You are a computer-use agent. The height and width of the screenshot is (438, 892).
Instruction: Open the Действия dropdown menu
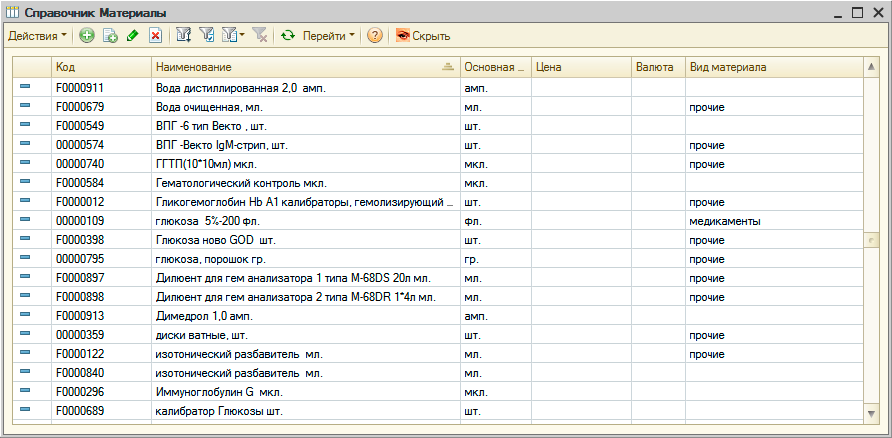pyautogui.click(x=38, y=35)
